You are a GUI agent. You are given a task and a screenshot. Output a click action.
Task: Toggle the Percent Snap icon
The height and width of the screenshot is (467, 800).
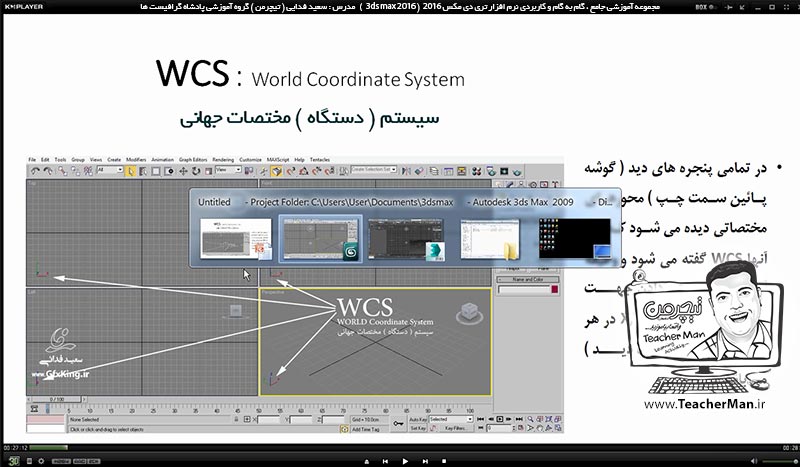(x=316, y=171)
